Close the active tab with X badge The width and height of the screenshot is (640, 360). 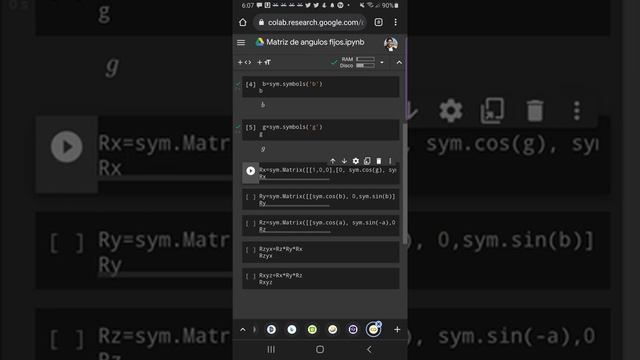pyautogui.click(x=379, y=324)
